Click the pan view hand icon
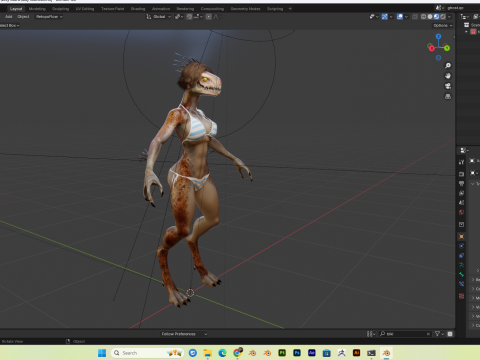Image resolution: width=480 pixels, height=360 pixels. click(x=448, y=76)
